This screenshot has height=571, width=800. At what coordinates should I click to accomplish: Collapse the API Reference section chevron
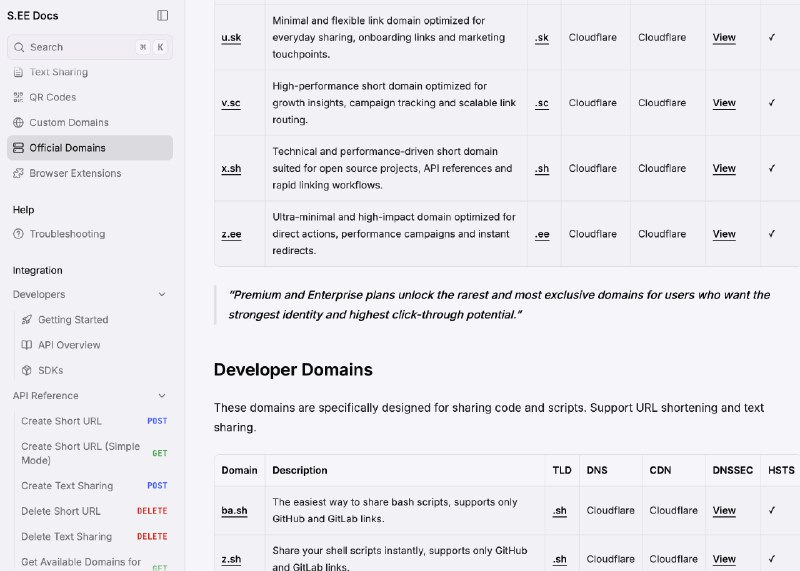point(162,396)
